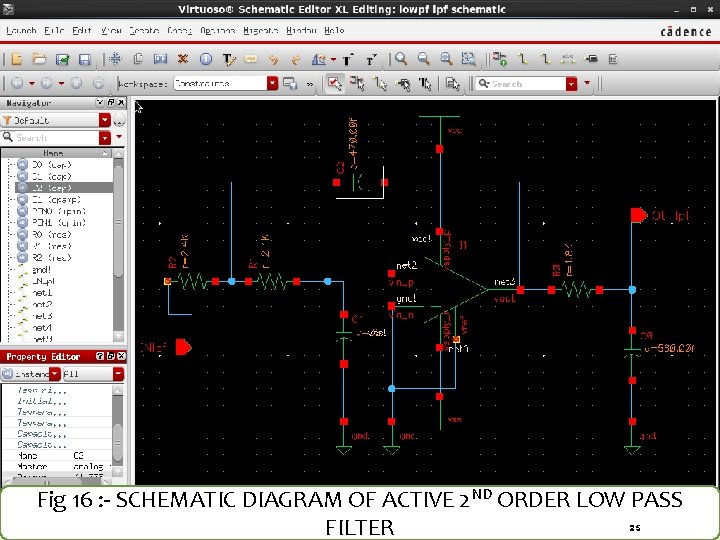Screen dimensions: 720x540
Task: Expand toolbar overflow double-chevron
Action: pyautogui.click(x=310, y=84)
